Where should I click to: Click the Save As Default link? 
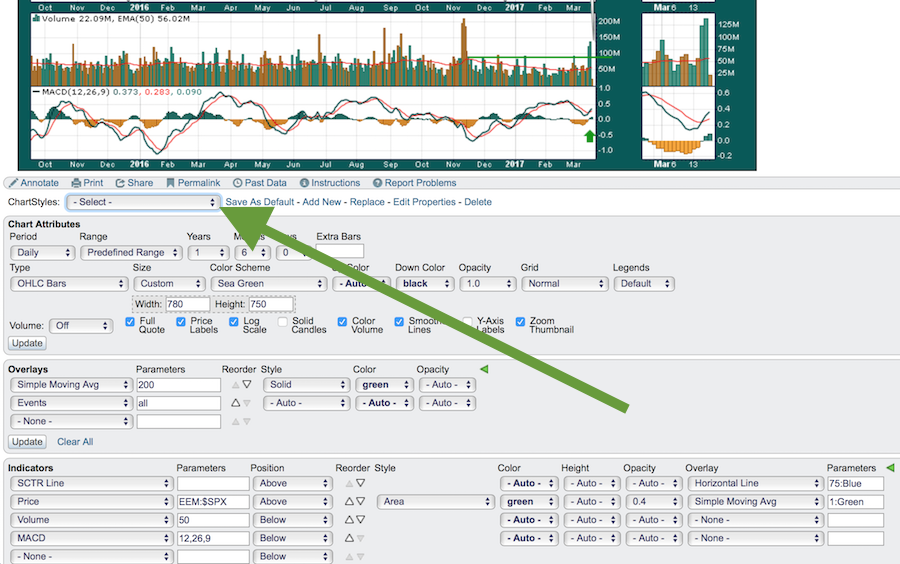point(259,202)
